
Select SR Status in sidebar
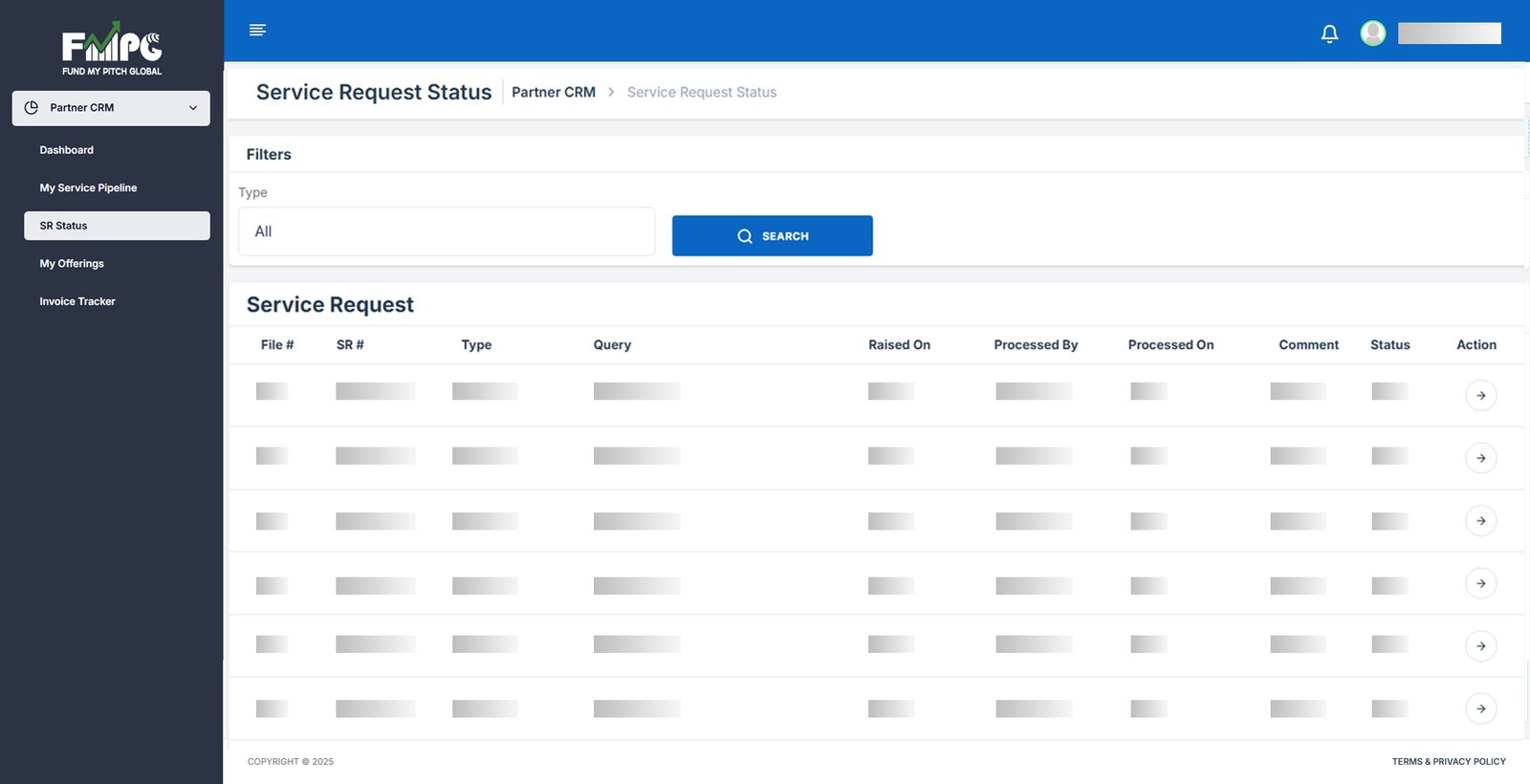tap(117, 226)
